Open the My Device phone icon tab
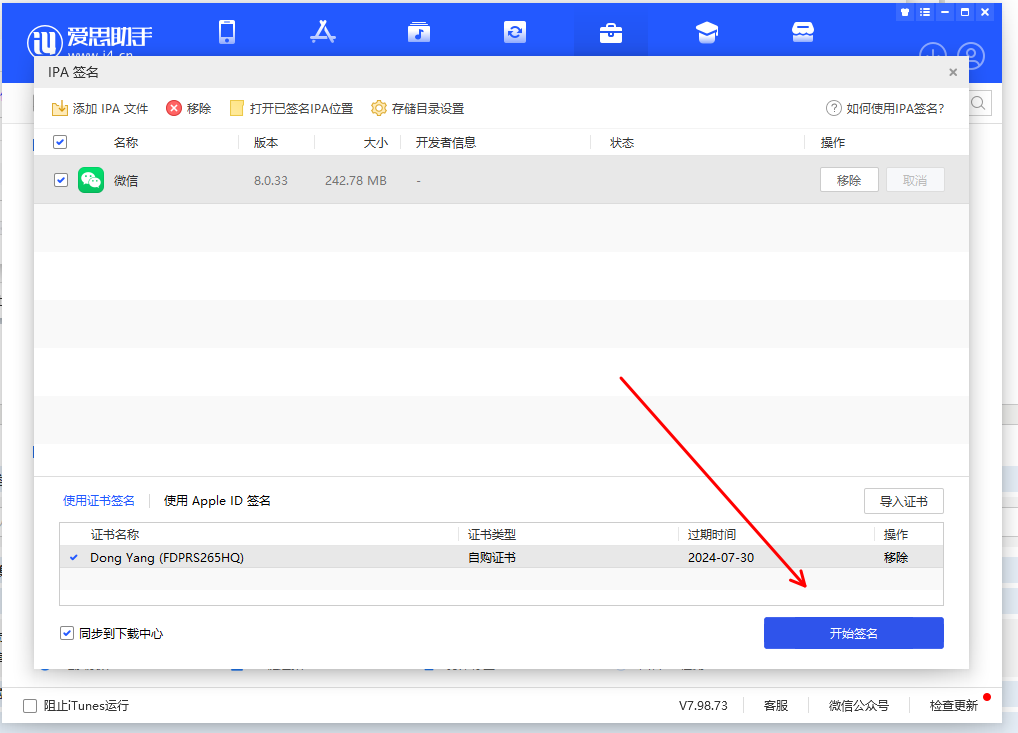The height and width of the screenshot is (733, 1018). 227,32
